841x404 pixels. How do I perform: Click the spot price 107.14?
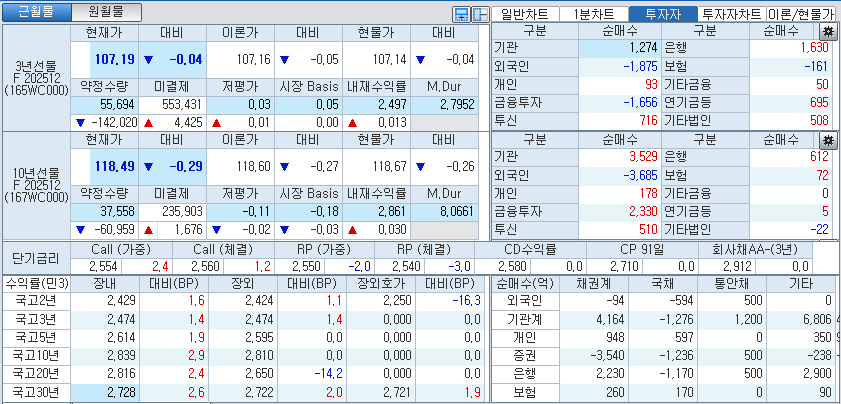[x=389, y=60]
